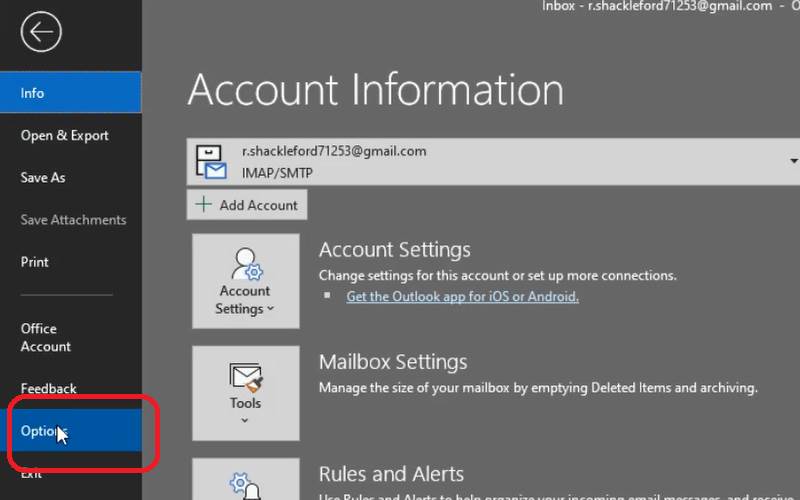Viewport: 800px width, 500px height.
Task: Select the r.shackleford71253@gmail.com account field
Action: tap(493, 161)
